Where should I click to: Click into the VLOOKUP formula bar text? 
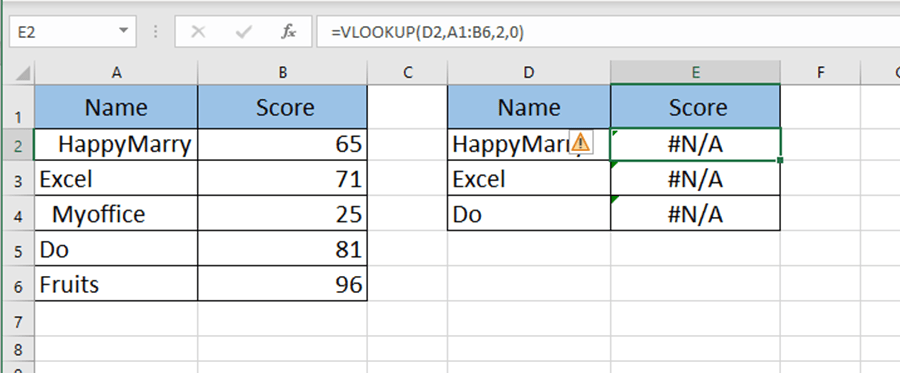click(427, 33)
